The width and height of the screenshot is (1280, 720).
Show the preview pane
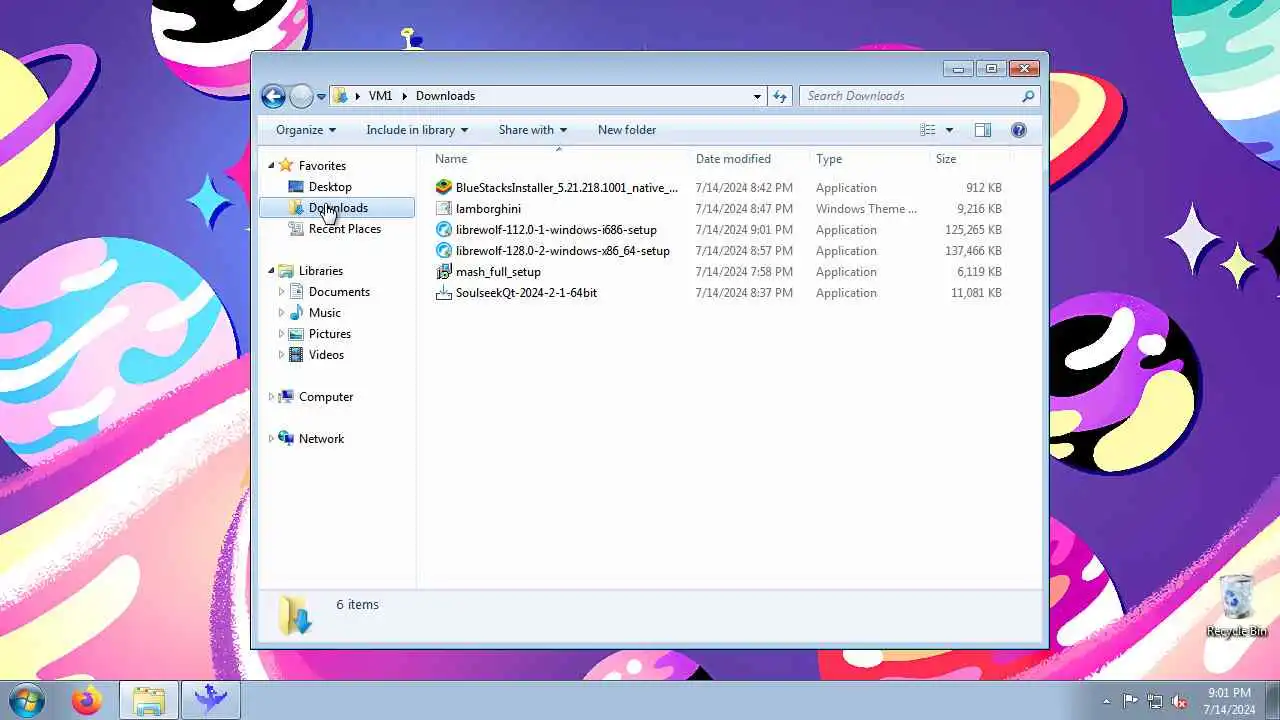pyautogui.click(x=983, y=130)
